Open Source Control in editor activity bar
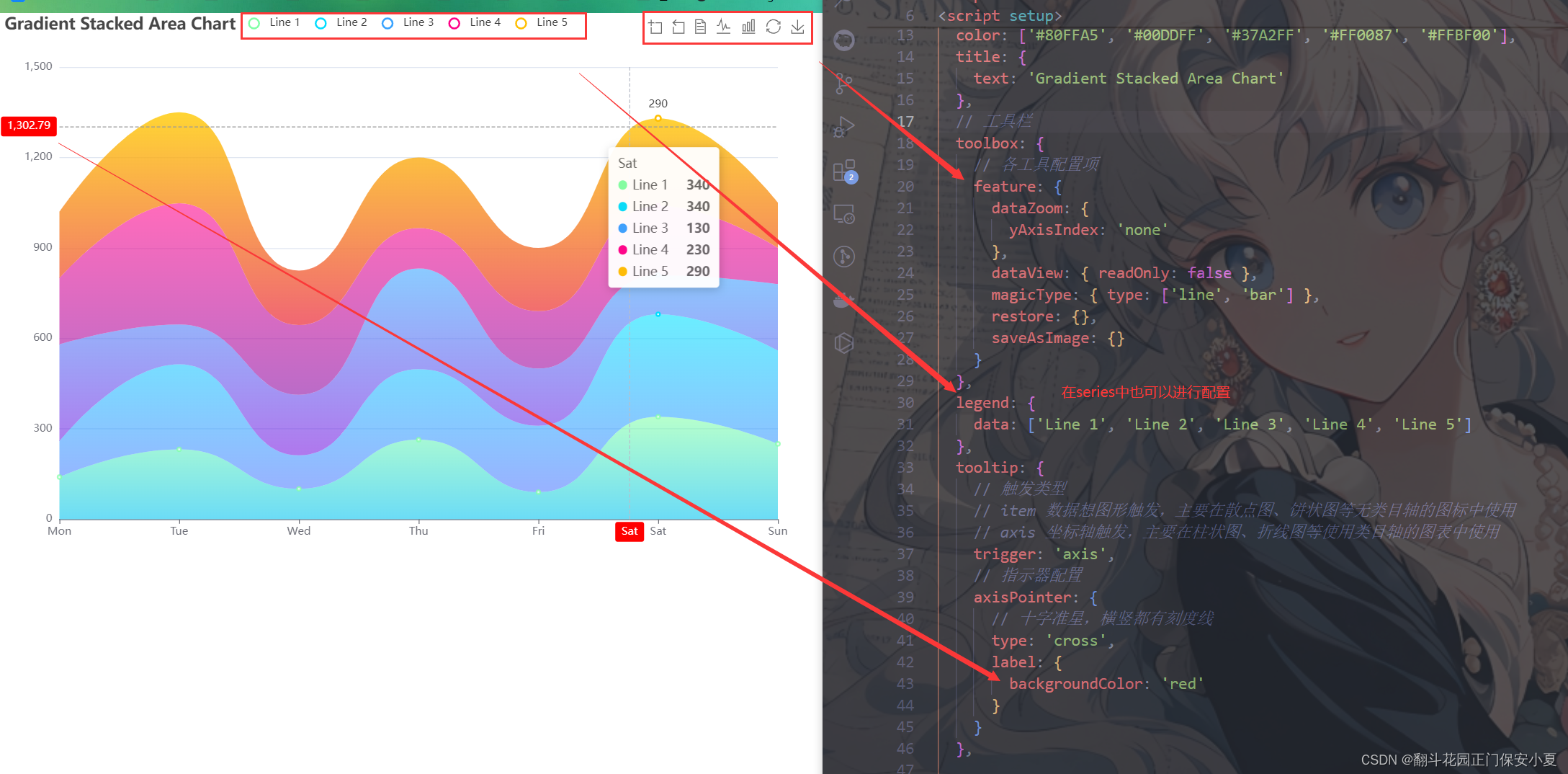The width and height of the screenshot is (1568, 774). point(843,84)
